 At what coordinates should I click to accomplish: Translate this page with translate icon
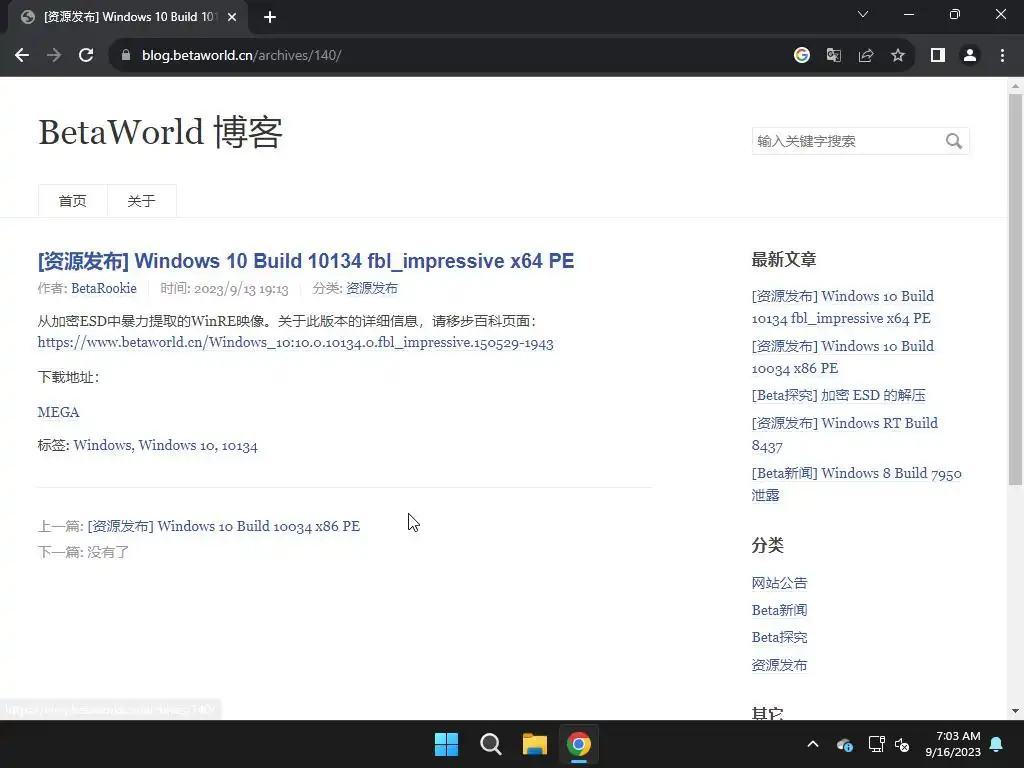pos(833,56)
